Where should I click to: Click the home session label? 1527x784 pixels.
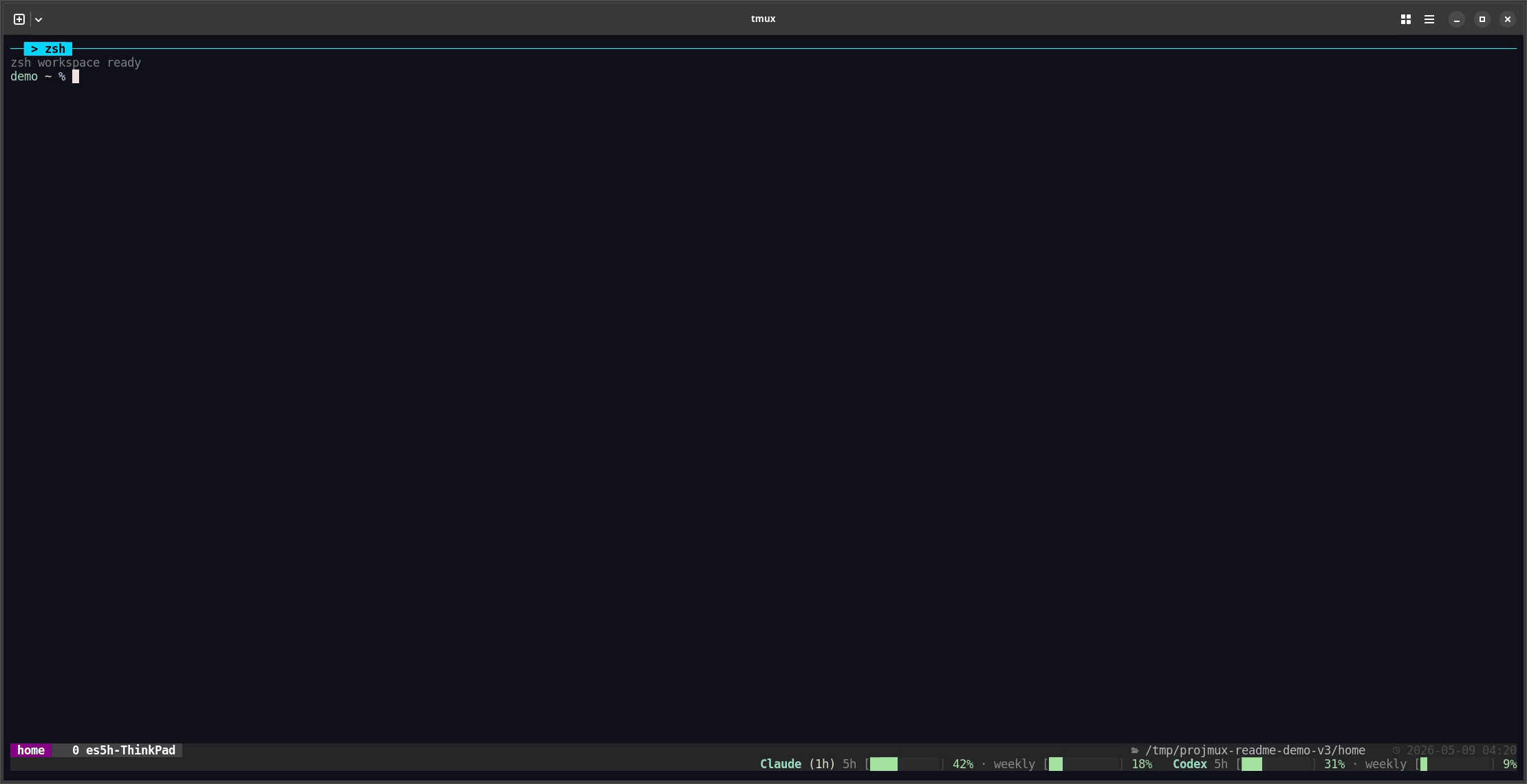(x=31, y=750)
